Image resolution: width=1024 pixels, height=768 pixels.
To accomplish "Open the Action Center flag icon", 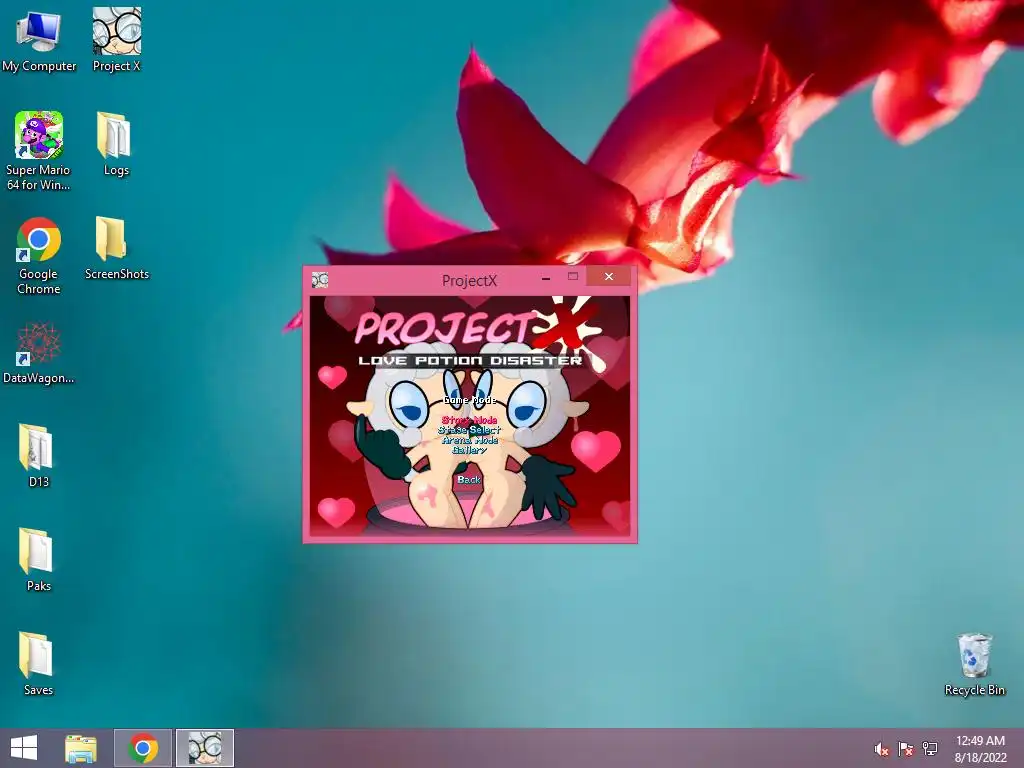I will pos(906,749).
